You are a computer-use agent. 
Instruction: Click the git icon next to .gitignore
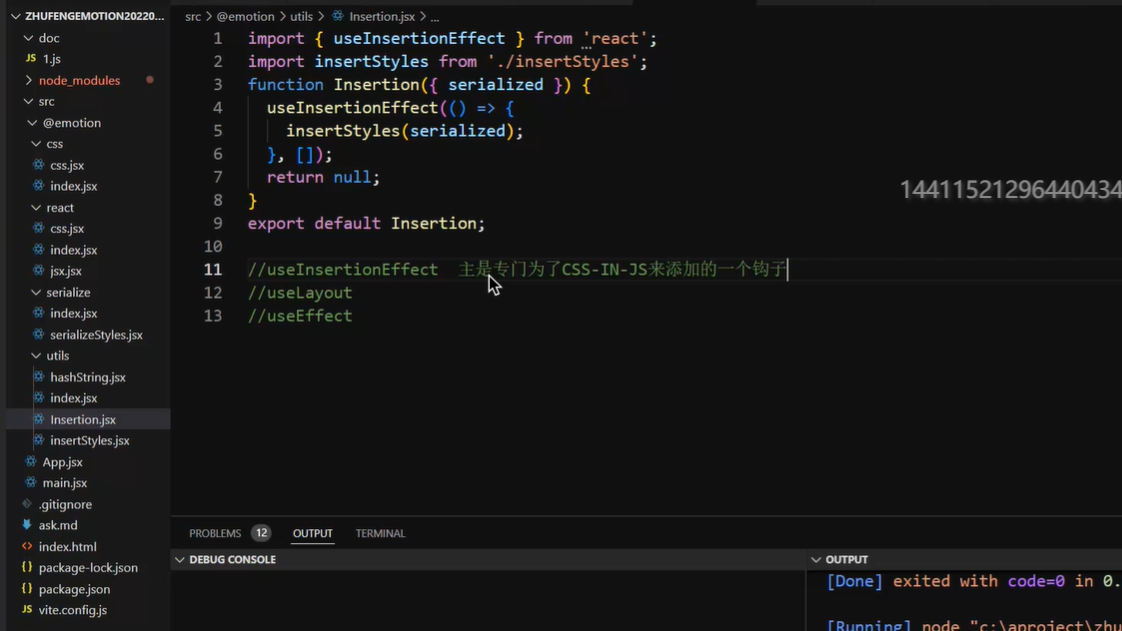[27, 504]
